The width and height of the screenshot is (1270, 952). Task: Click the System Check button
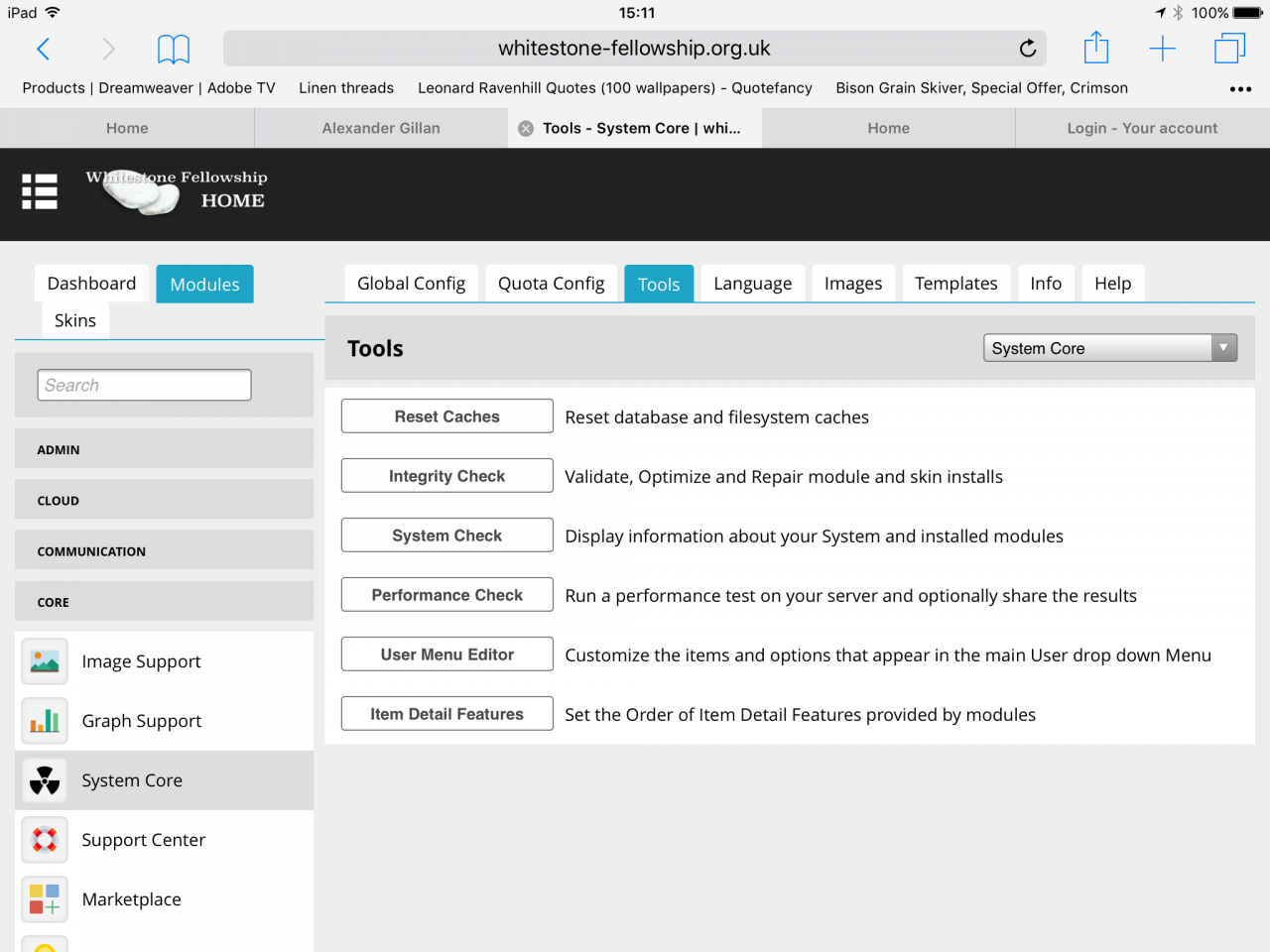coord(447,535)
